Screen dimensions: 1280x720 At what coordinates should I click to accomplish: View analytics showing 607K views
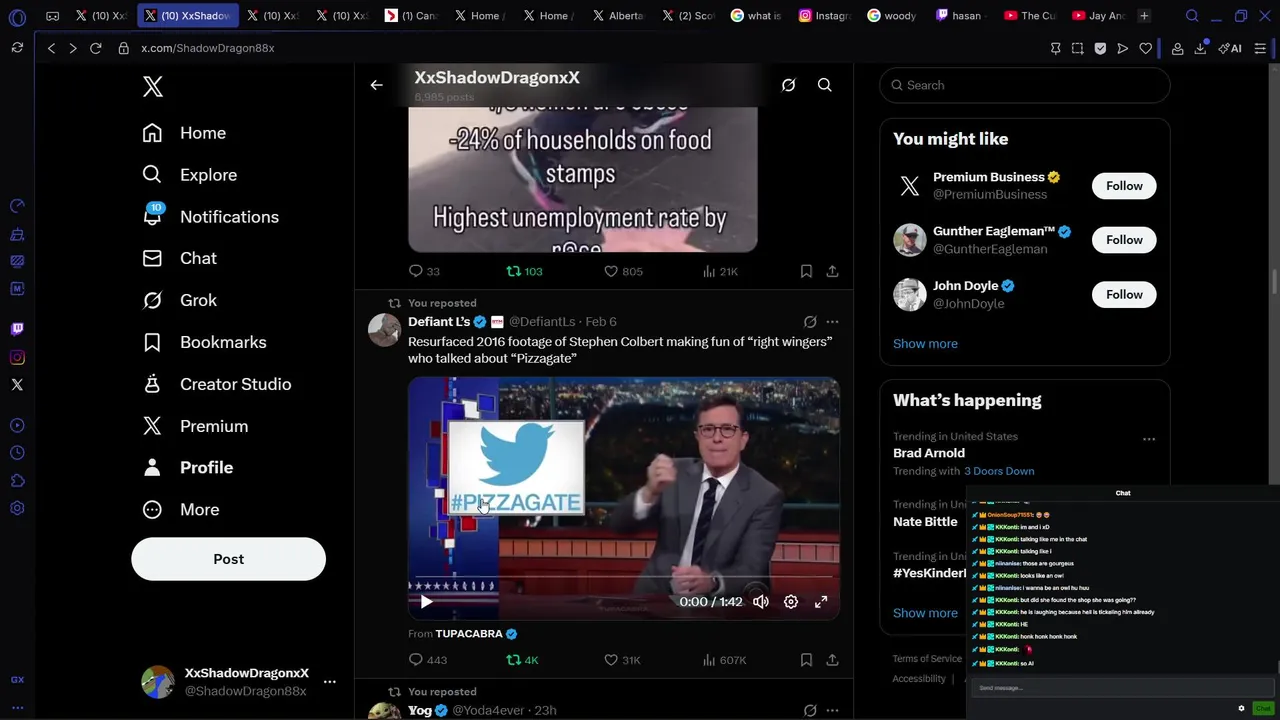(724, 660)
